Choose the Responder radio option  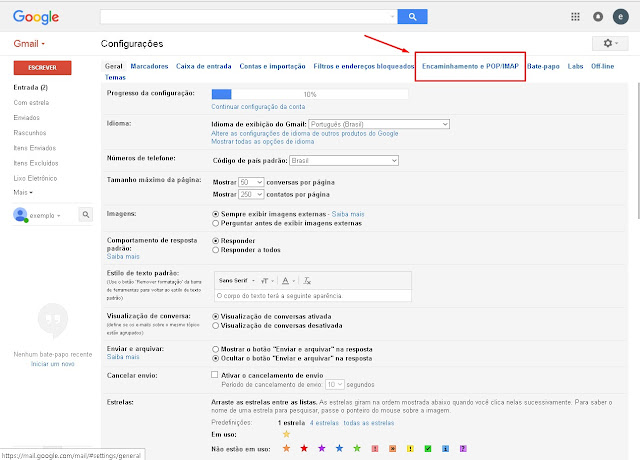216,241
